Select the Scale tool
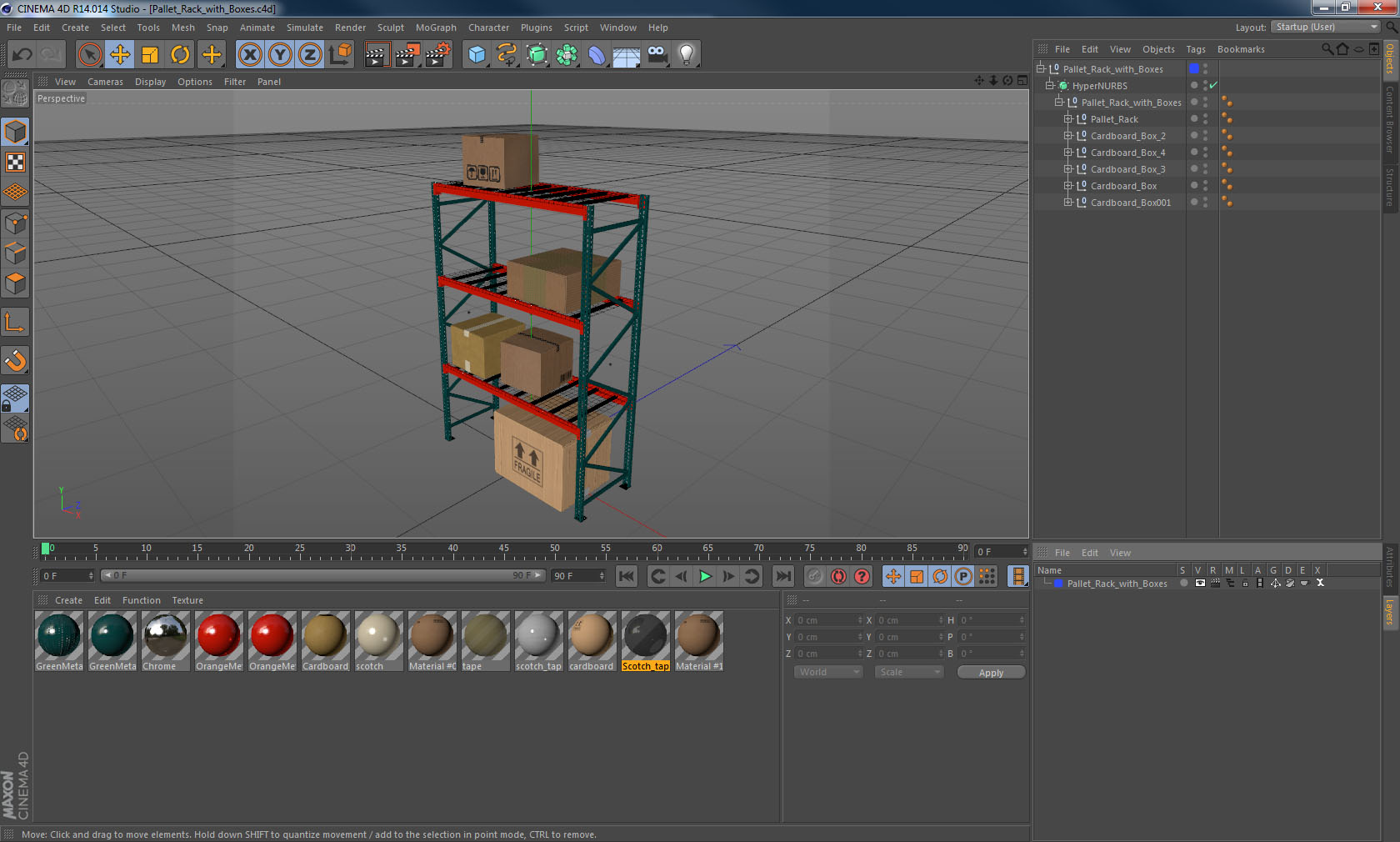 point(150,55)
